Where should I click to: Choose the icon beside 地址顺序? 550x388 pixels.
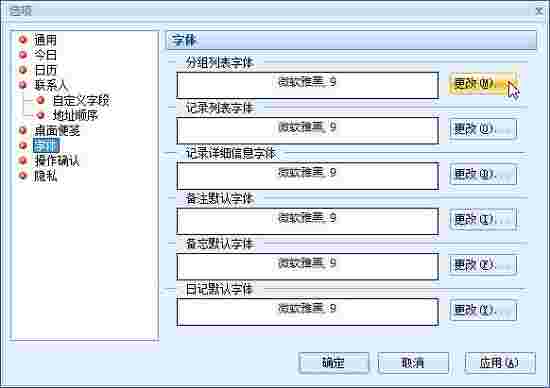(41, 115)
